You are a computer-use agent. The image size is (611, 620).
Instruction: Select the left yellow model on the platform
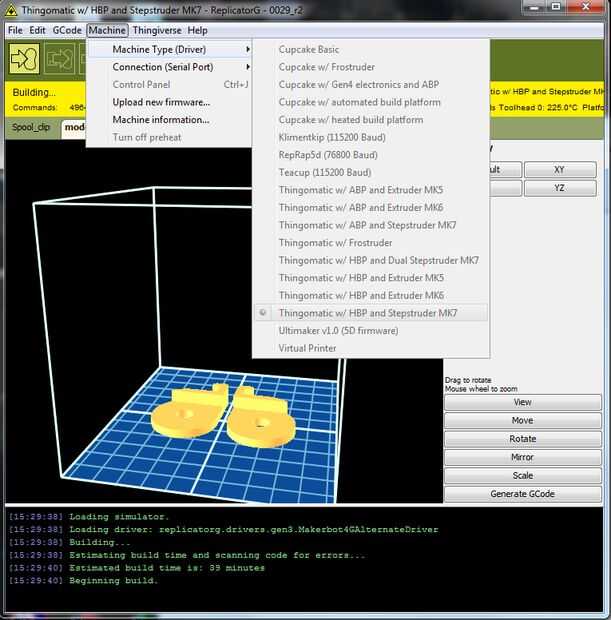click(x=190, y=411)
